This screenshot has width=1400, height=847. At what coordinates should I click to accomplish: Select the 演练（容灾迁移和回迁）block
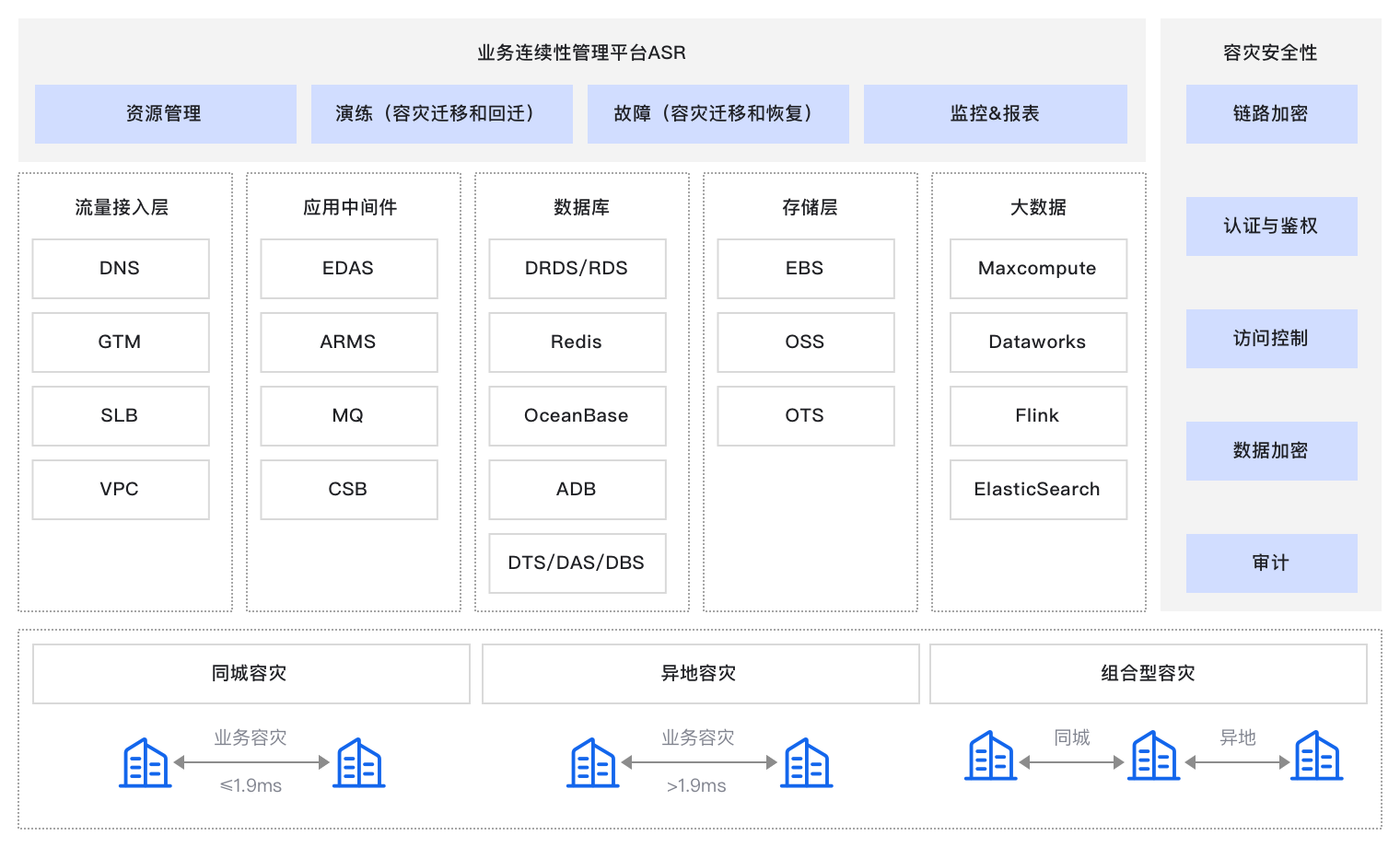tap(442, 114)
